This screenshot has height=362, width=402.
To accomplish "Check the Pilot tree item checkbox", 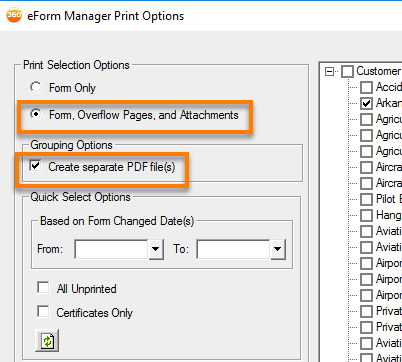I will tap(366, 199).
